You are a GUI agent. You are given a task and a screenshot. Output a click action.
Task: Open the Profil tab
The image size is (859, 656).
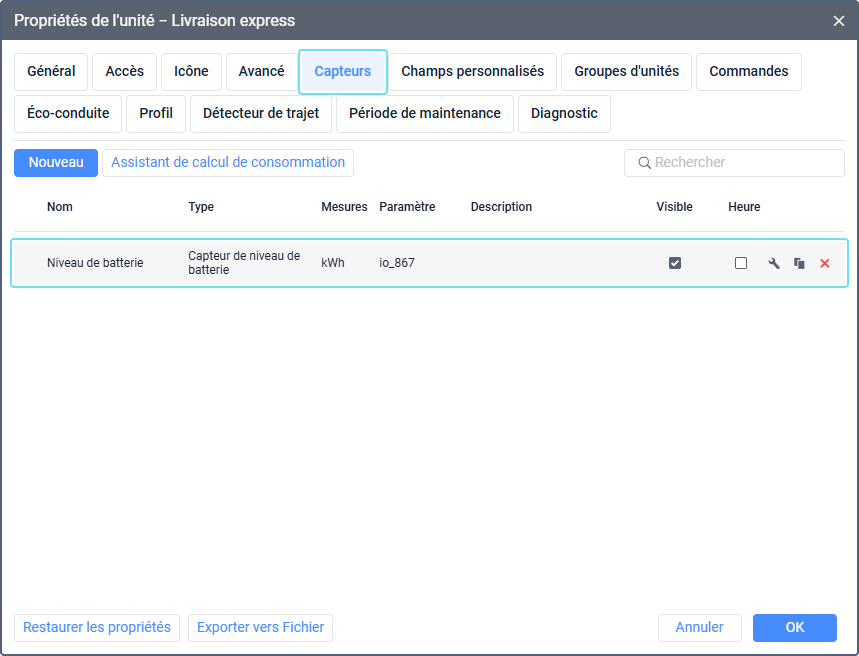pyautogui.click(x=156, y=114)
